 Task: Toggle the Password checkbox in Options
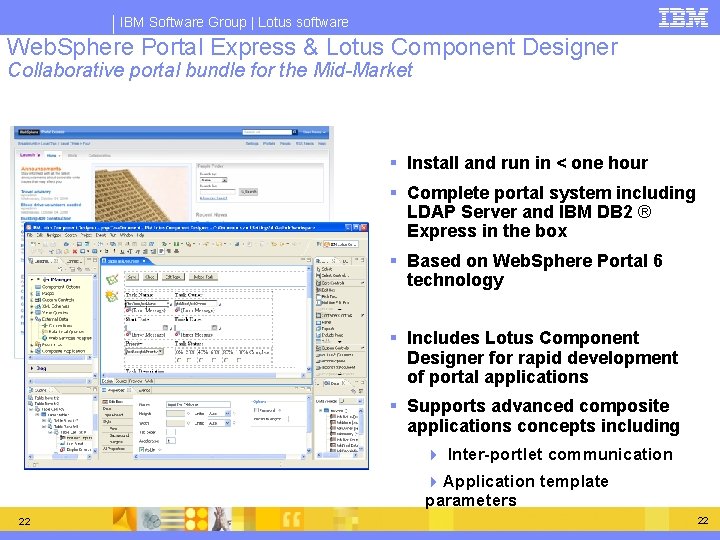pos(255,410)
